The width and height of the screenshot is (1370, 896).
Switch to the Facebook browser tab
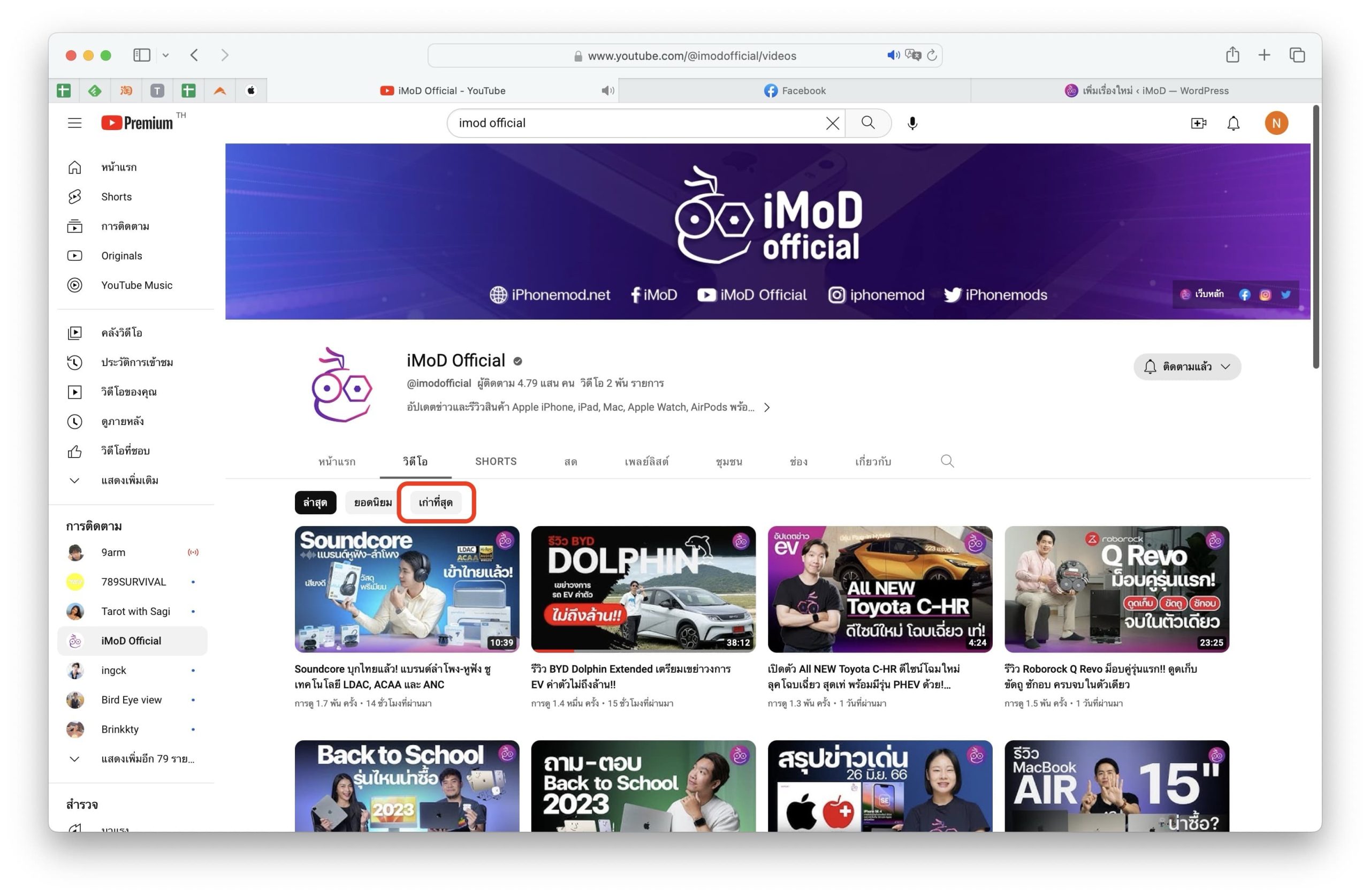pyautogui.click(x=794, y=90)
